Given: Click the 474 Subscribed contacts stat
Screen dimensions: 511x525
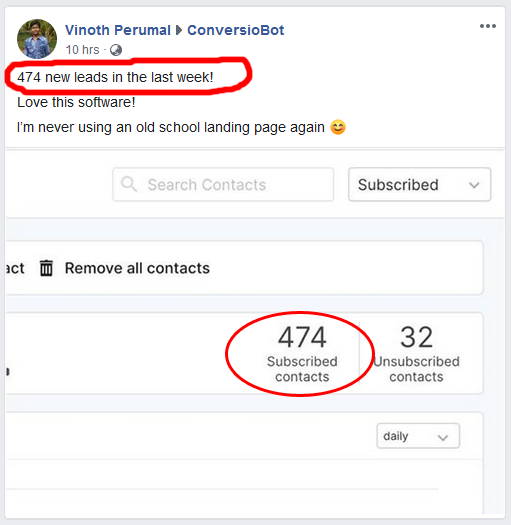Looking at the screenshot, I should tap(302, 354).
